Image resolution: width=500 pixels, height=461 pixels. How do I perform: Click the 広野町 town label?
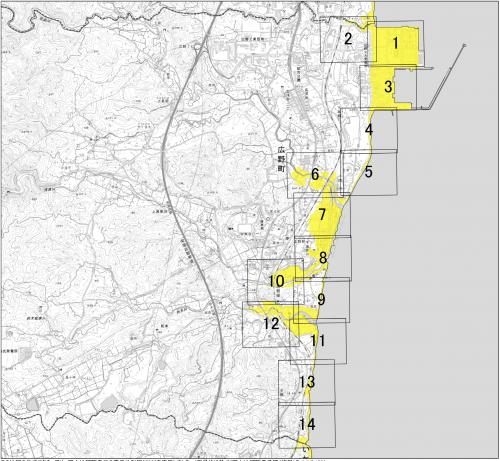pyautogui.click(x=282, y=159)
